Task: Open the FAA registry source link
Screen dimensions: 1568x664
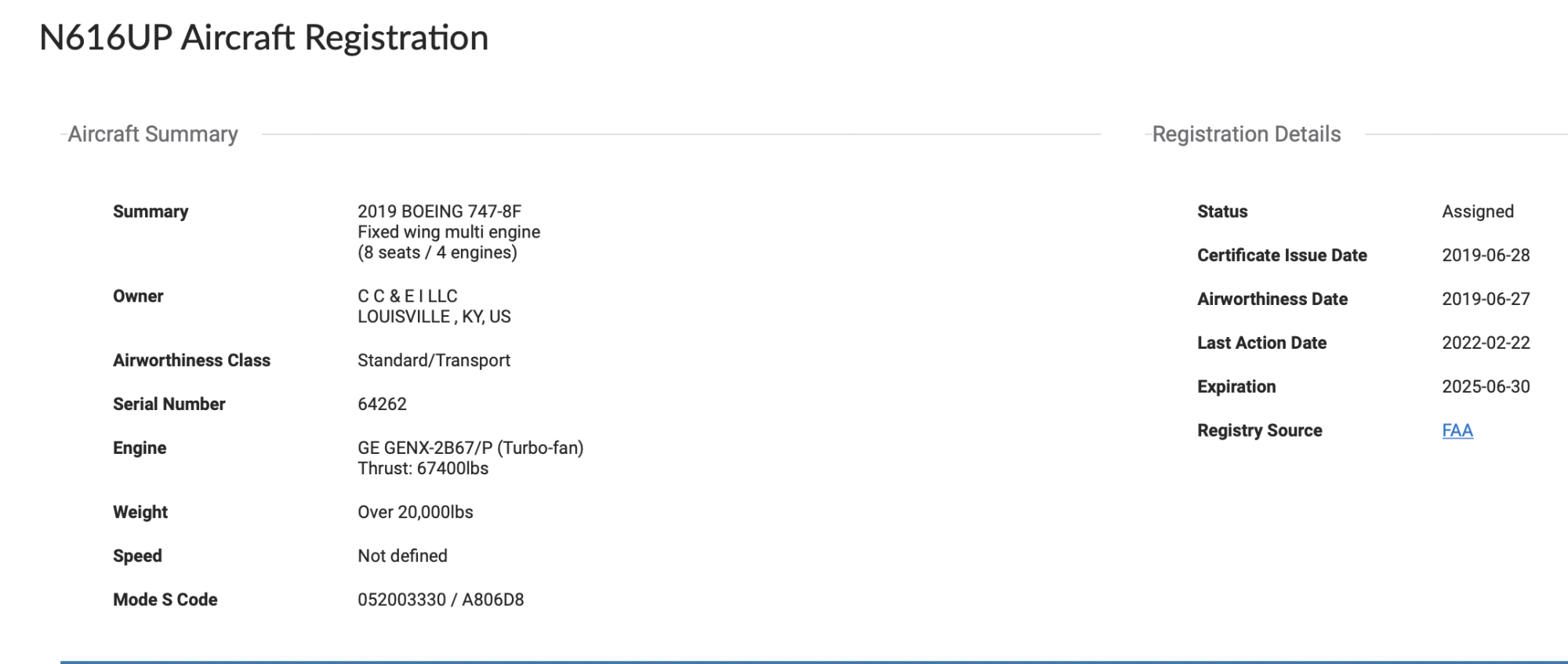Action: pos(1457,430)
